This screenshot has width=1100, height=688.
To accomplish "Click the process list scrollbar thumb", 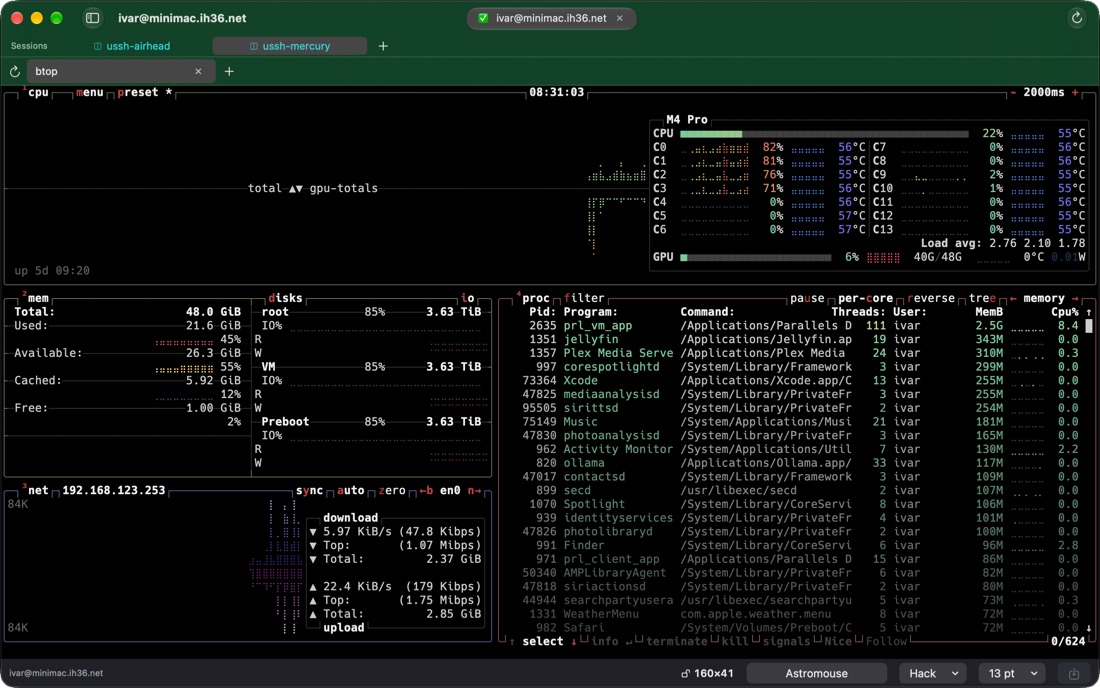I will point(1089,326).
